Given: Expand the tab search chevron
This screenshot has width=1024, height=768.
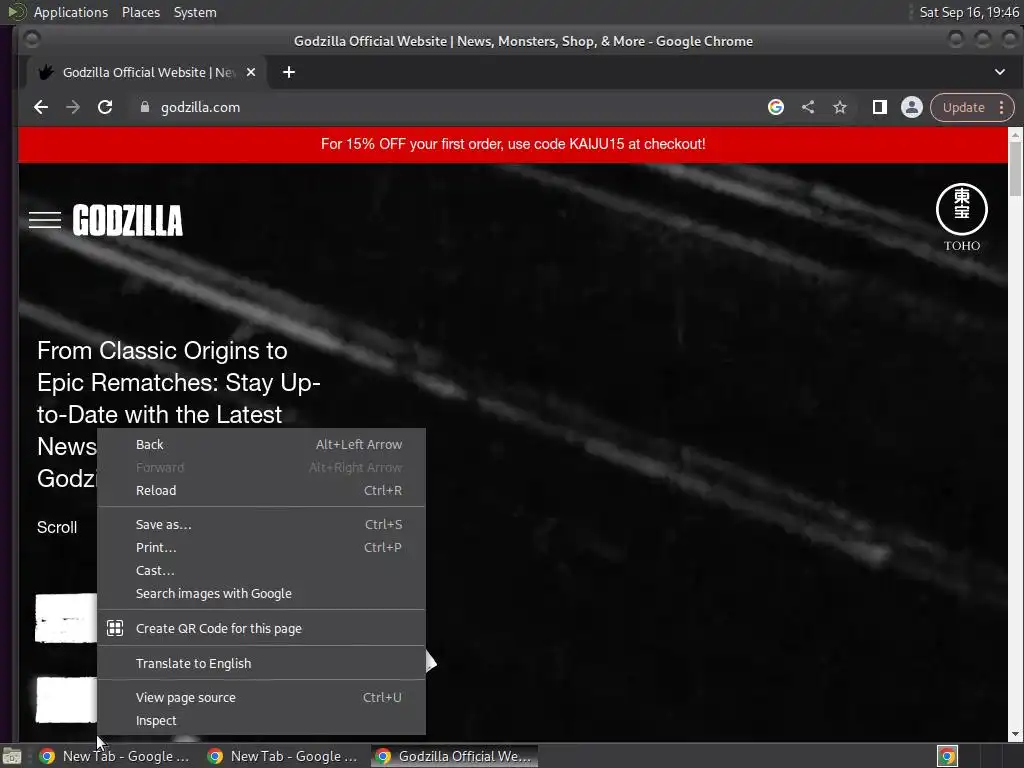Looking at the screenshot, I should (x=1000, y=72).
